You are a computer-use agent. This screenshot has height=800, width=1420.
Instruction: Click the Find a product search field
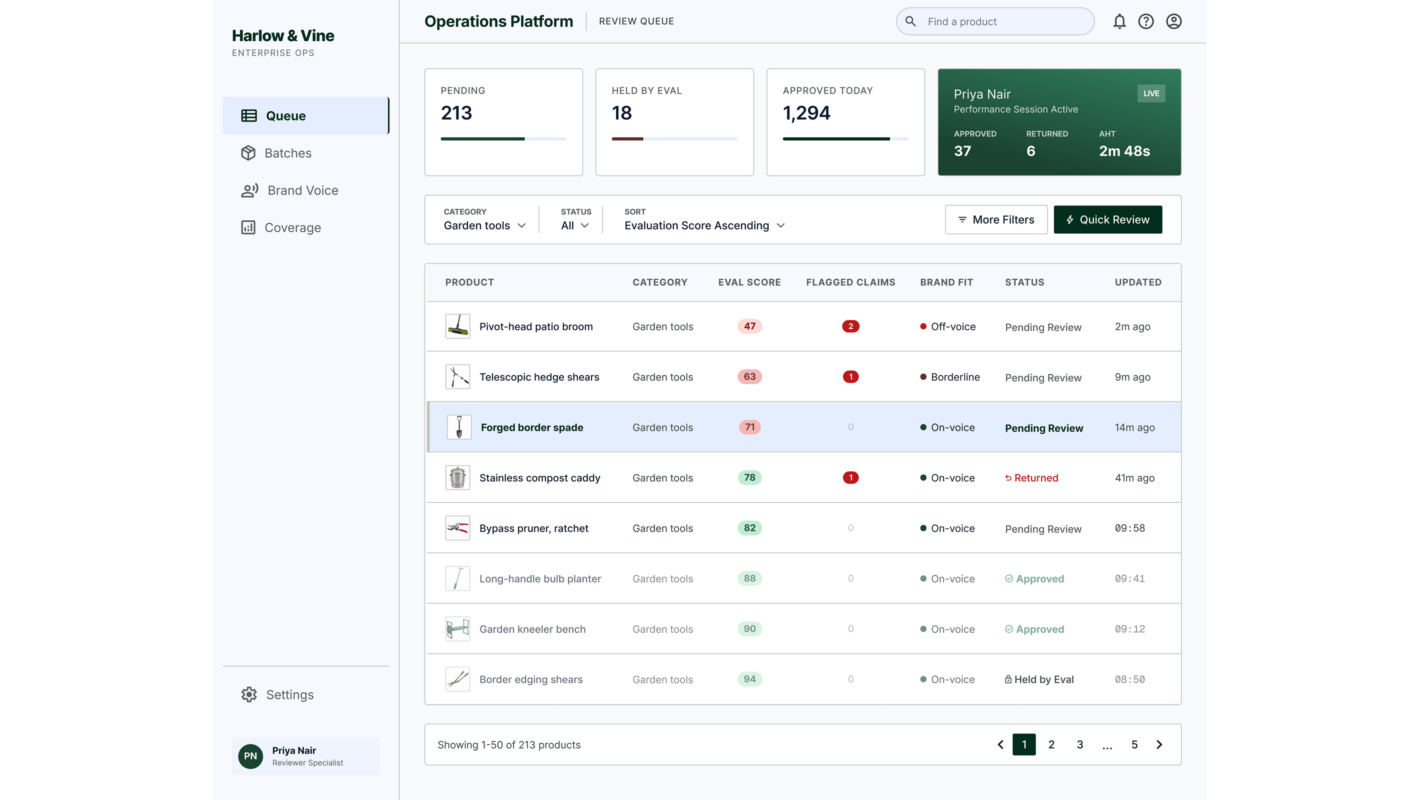(x=995, y=21)
